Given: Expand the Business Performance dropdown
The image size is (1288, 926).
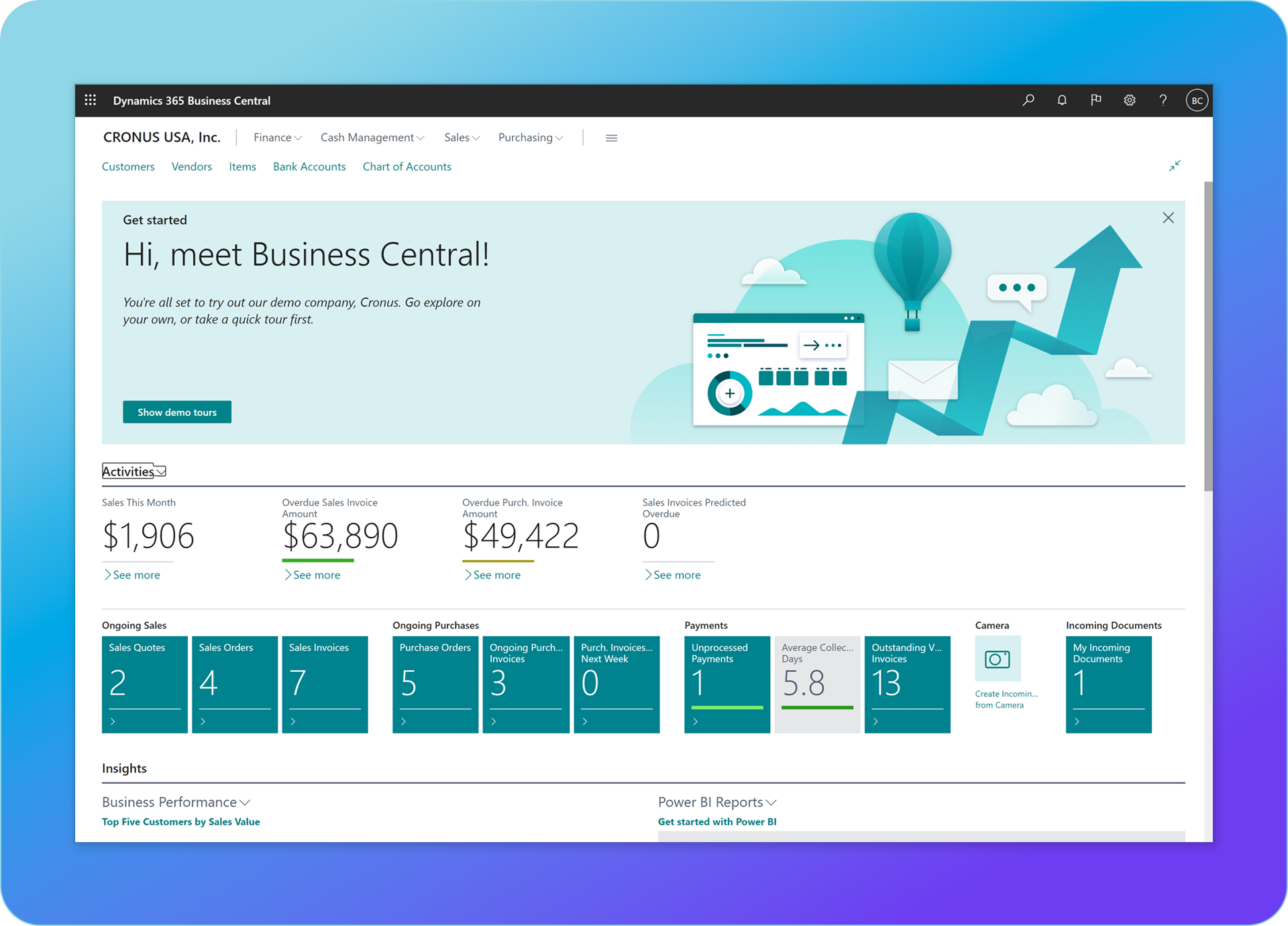Looking at the screenshot, I should pos(245,803).
